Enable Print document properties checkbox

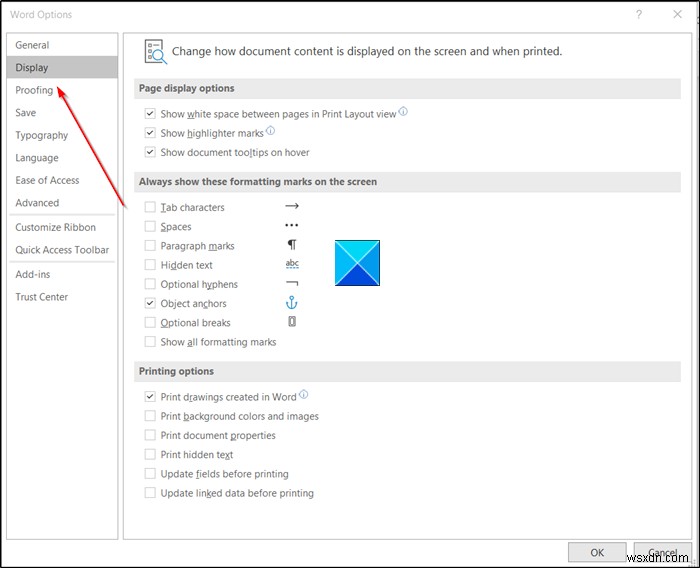150,434
